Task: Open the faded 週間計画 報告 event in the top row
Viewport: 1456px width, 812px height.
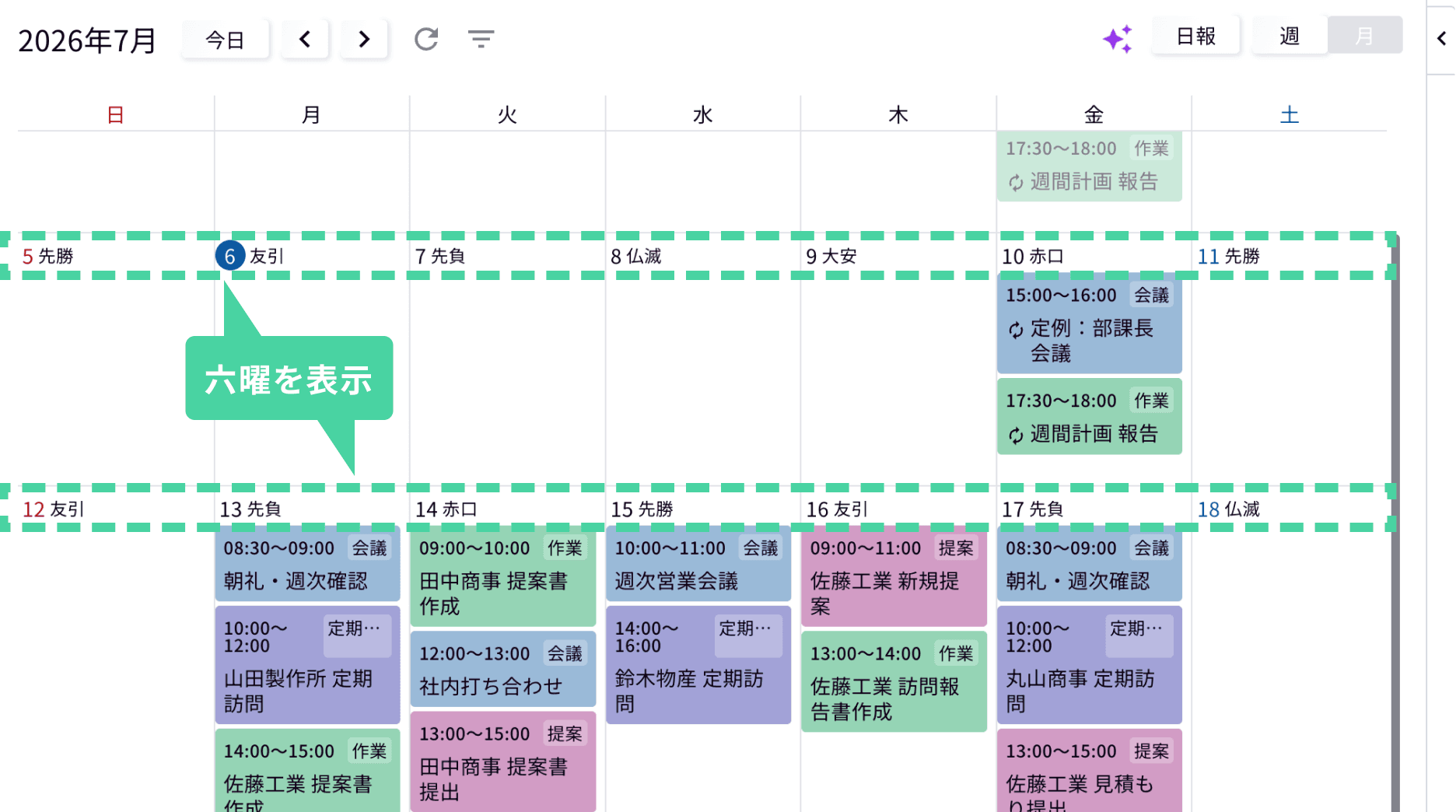Action: pyautogui.click(x=1089, y=166)
